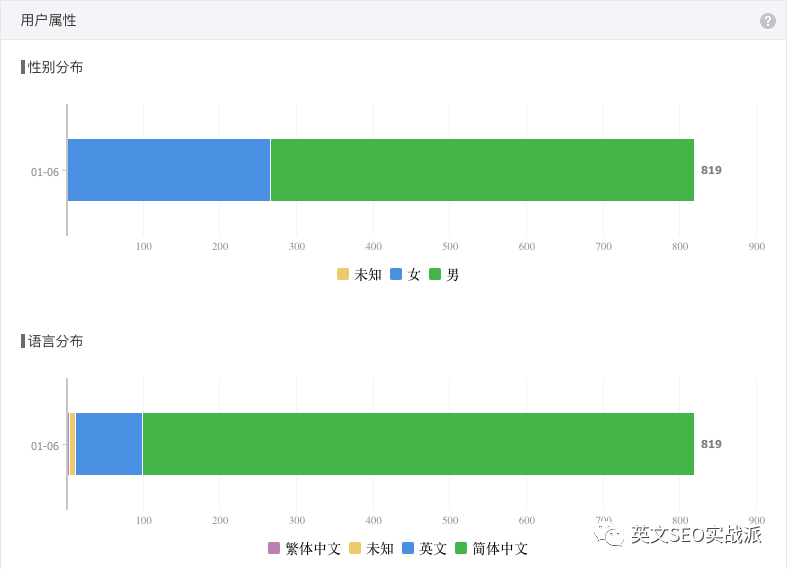
Task: Click the 300 axis tick on language chart
Action: pos(297,520)
